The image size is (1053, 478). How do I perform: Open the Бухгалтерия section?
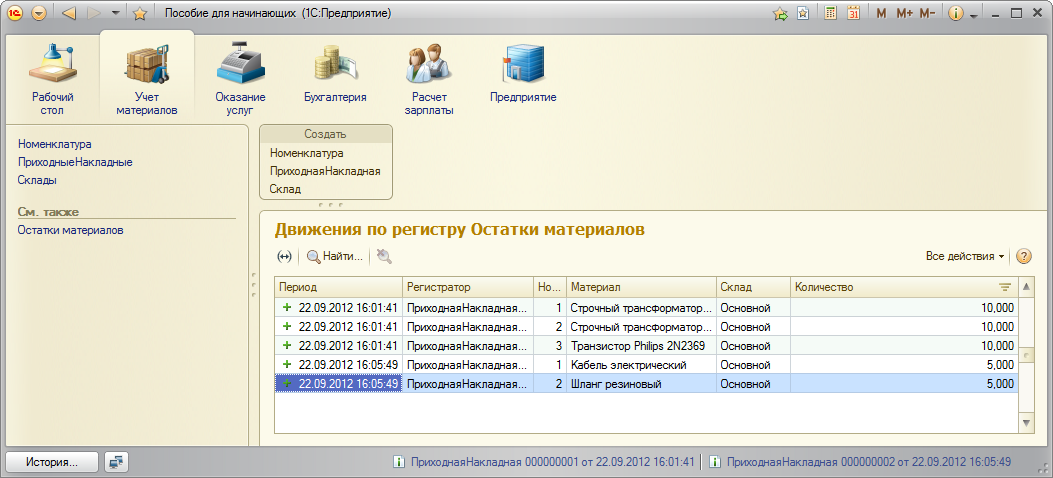click(335, 73)
